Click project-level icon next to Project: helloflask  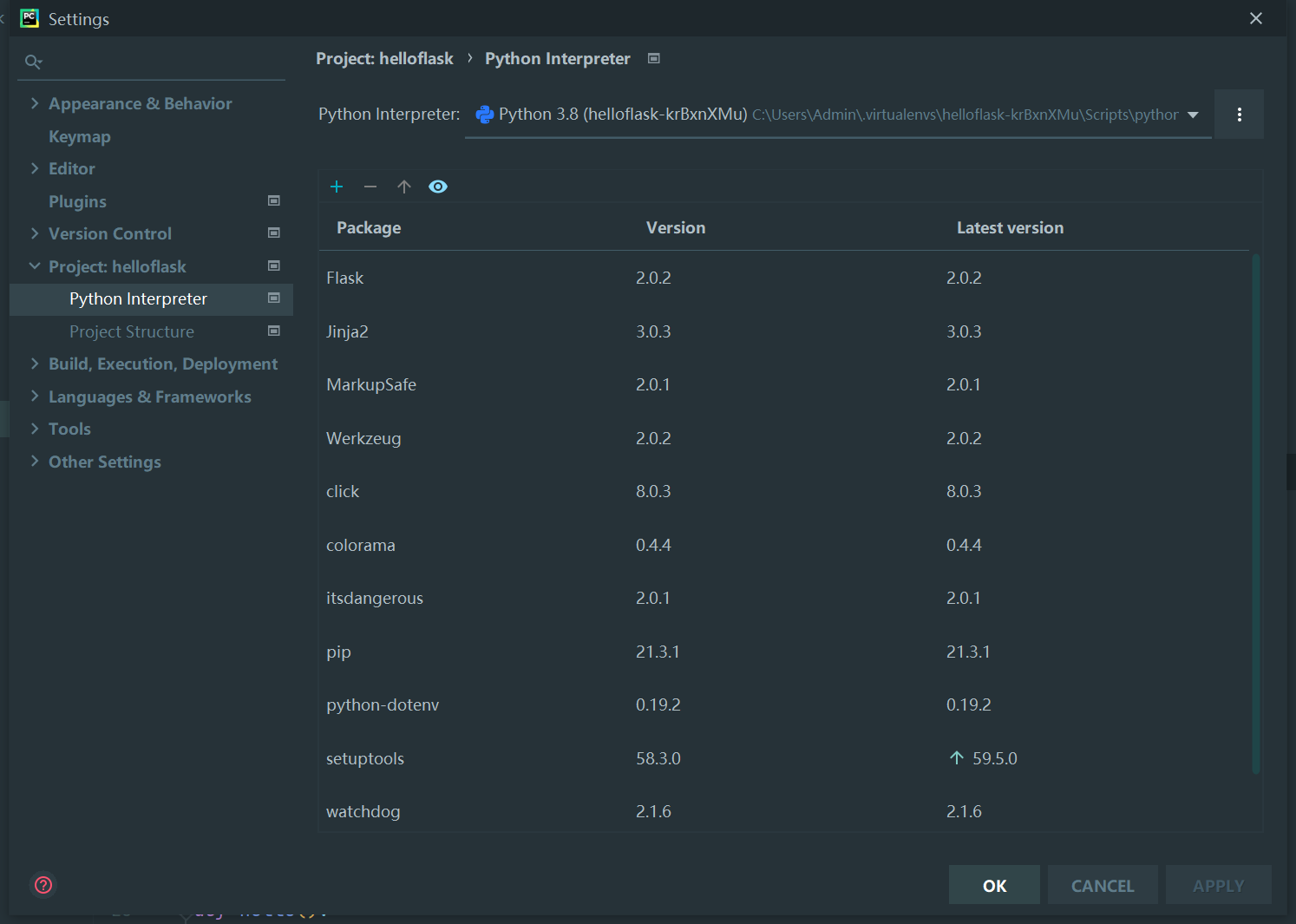[274, 265]
